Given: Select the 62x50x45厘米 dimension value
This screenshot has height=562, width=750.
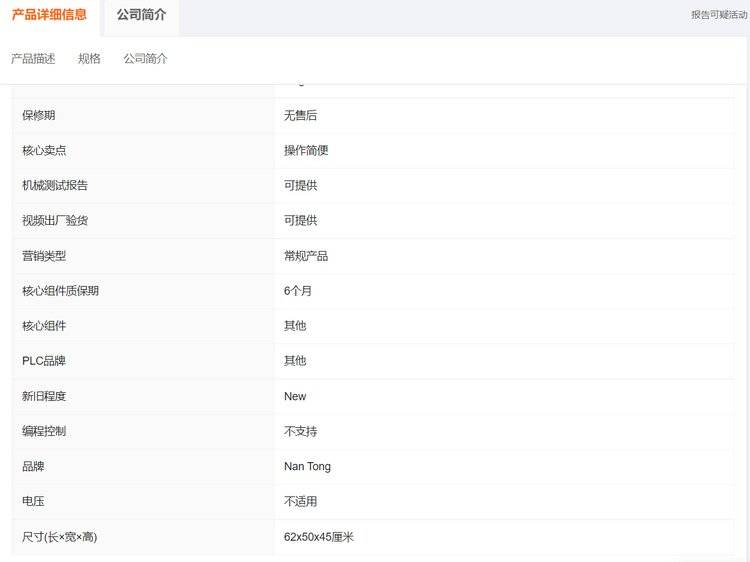Looking at the screenshot, I should [319, 537].
